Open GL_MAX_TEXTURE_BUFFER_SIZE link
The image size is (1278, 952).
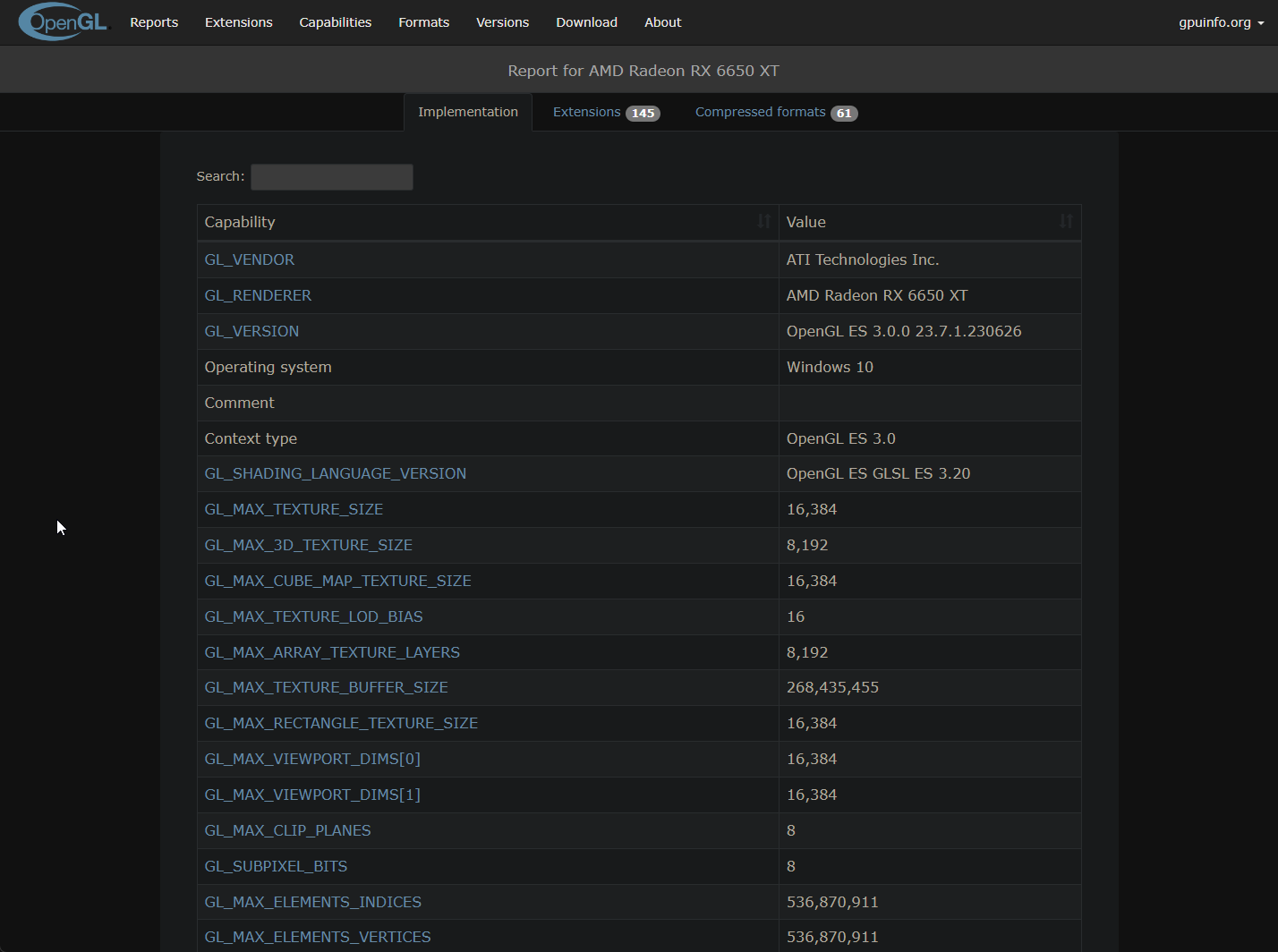click(x=327, y=687)
